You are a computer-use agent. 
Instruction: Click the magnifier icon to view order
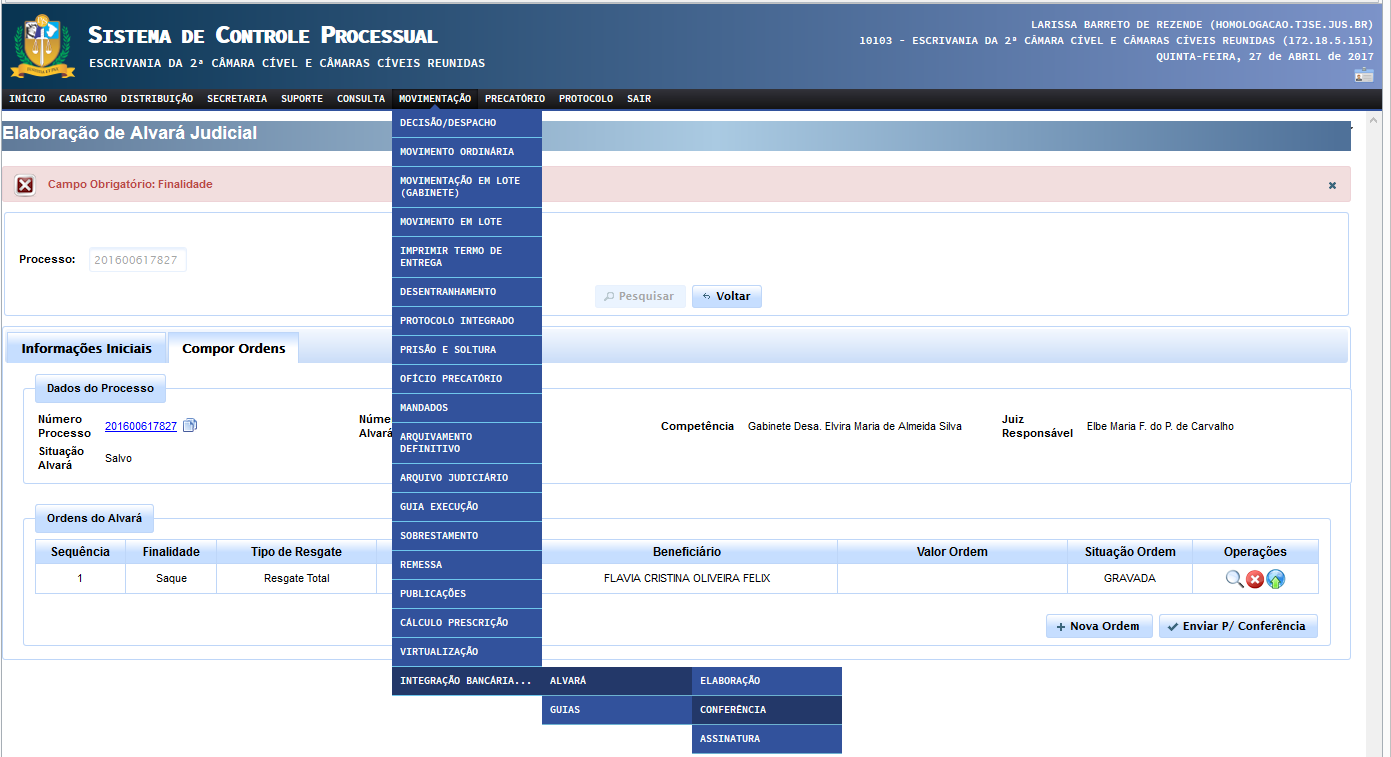[1234, 579]
